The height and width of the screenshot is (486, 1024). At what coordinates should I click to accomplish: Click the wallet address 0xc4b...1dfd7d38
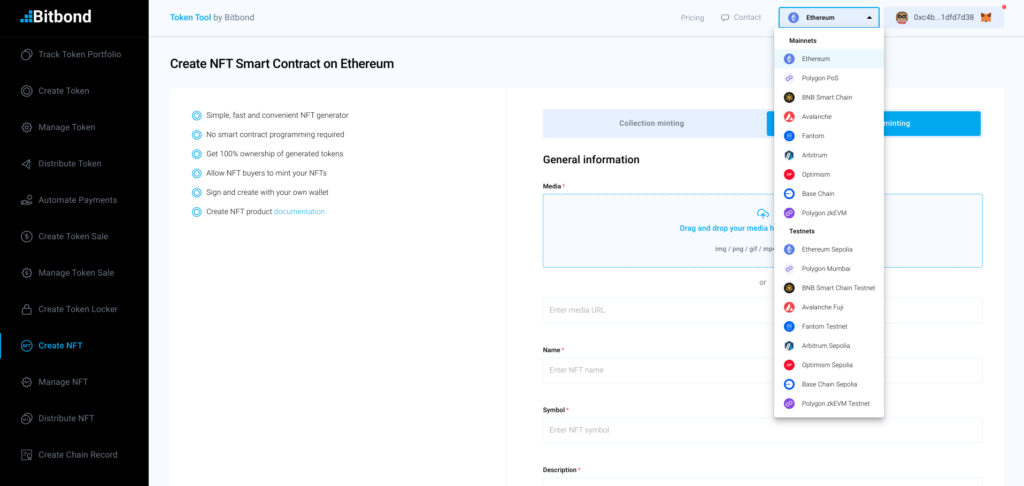pos(944,18)
